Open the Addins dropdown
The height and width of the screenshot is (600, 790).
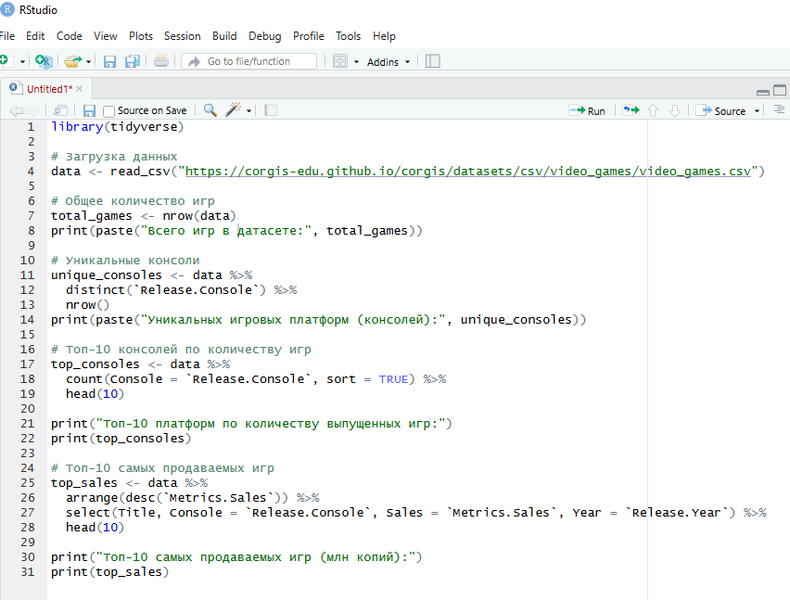tap(388, 62)
